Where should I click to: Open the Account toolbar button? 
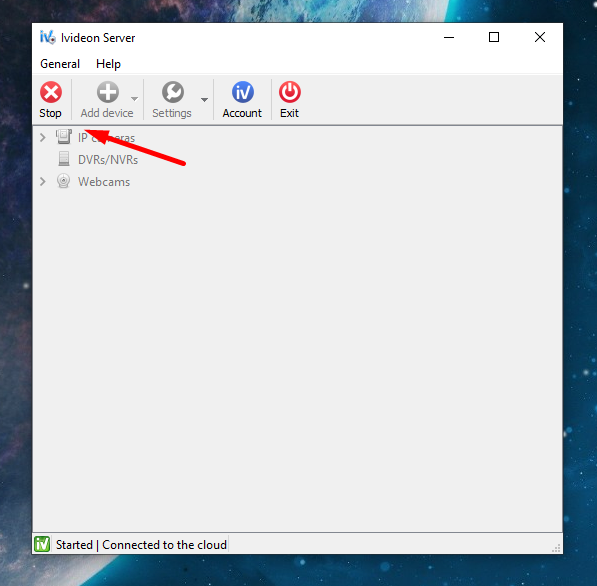pyautogui.click(x=242, y=100)
